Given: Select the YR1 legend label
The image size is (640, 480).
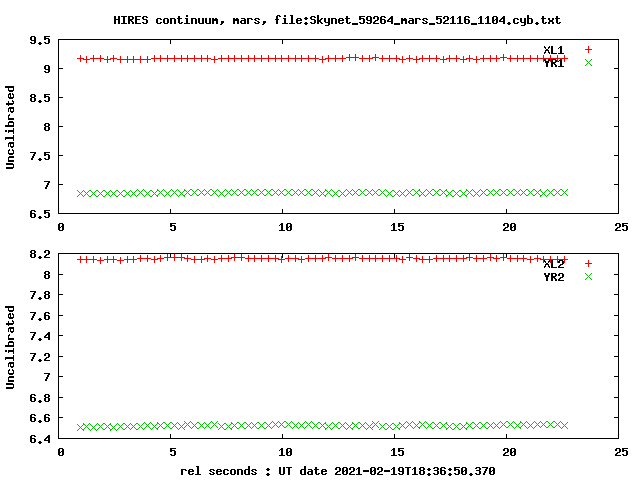Looking at the screenshot, I should (x=553, y=63).
